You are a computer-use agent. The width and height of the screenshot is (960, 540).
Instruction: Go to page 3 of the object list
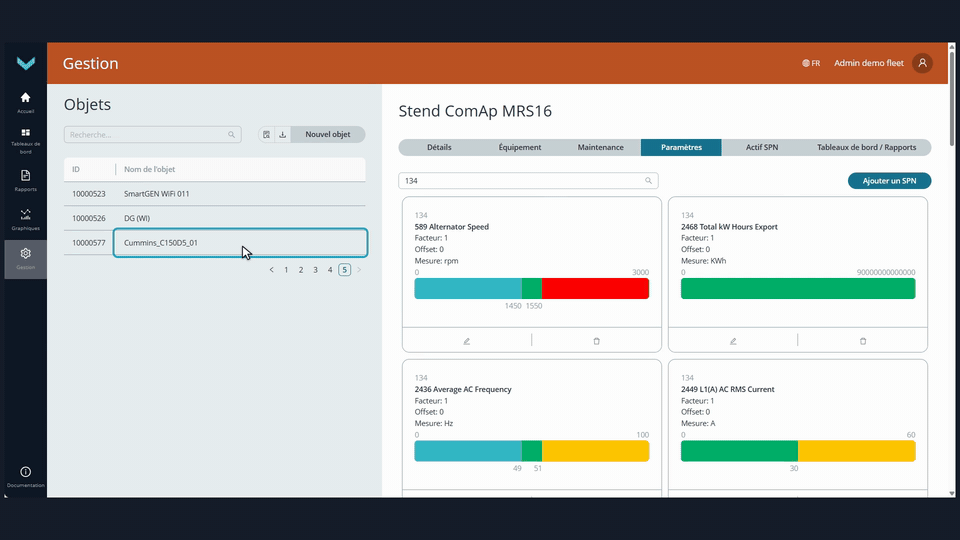point(315,270)
